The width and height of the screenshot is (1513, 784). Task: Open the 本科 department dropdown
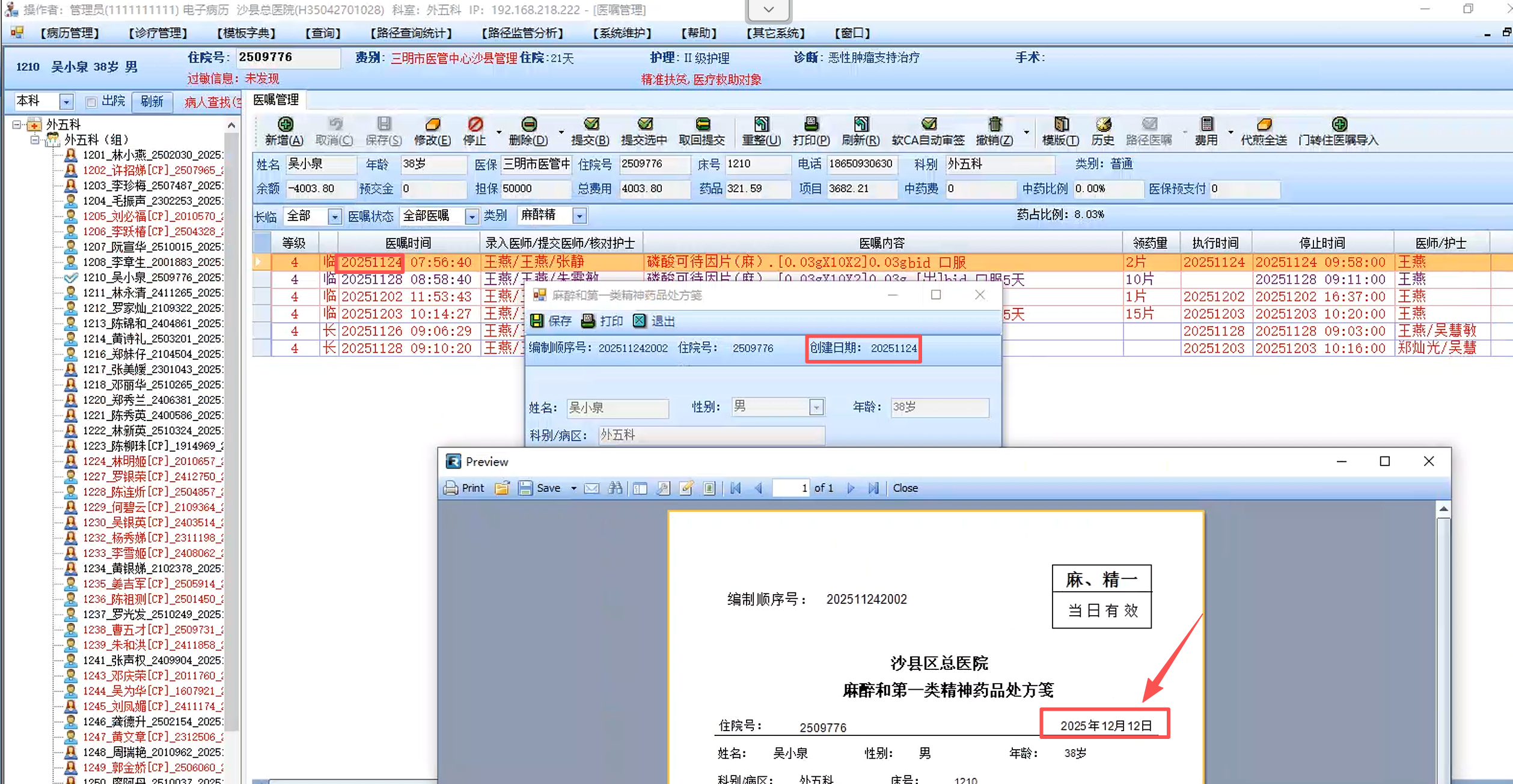pyautogui.click(x=67, y=102)
